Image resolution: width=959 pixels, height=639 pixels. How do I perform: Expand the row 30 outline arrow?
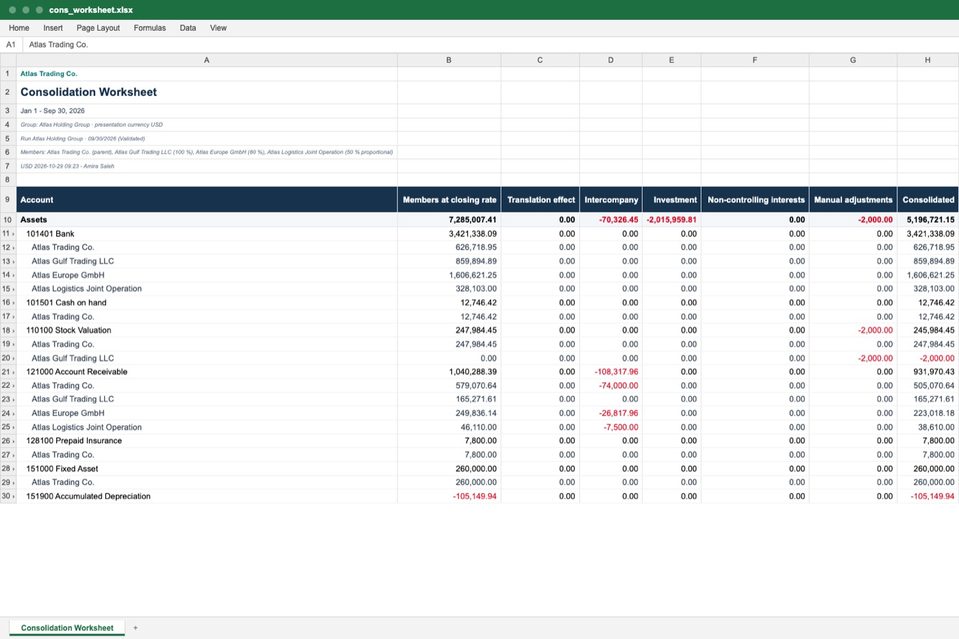[13, 497]
